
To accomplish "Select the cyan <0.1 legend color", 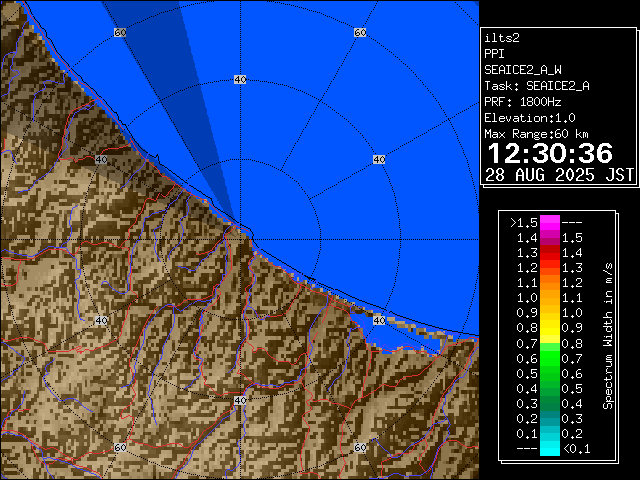I will click(x=549, y=449).
